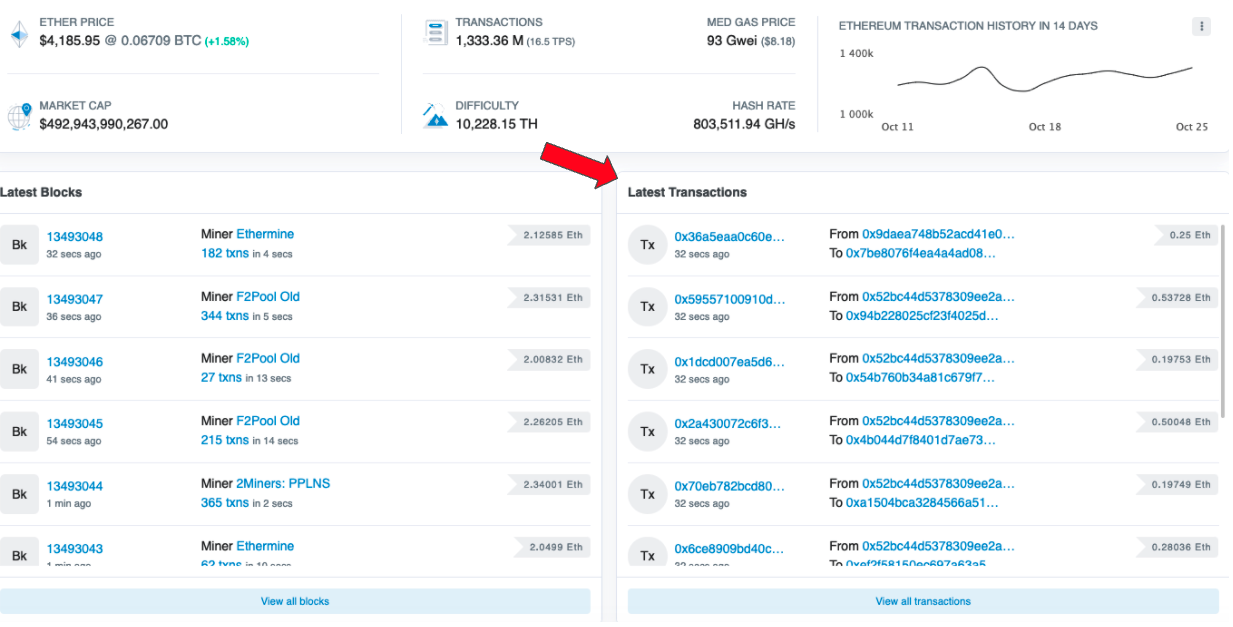Click the 0.25 Eth transaction amount tag
Screen dimensions: 1233x627
1187,235
